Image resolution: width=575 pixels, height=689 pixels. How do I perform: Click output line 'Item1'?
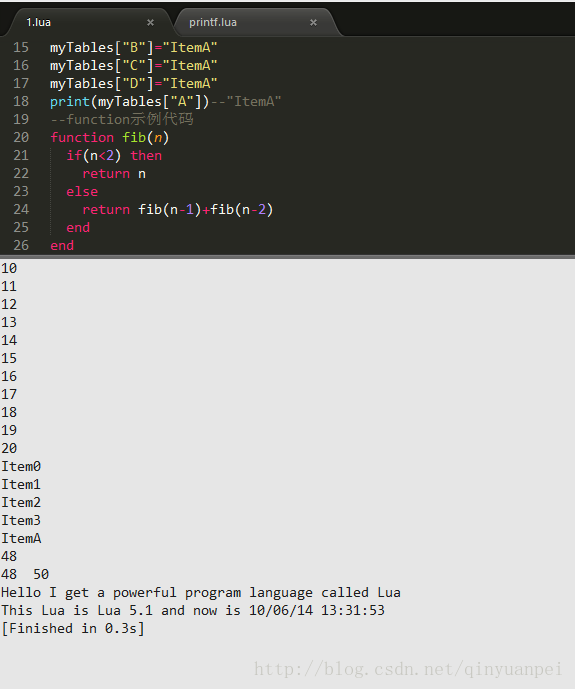(21, 485)
